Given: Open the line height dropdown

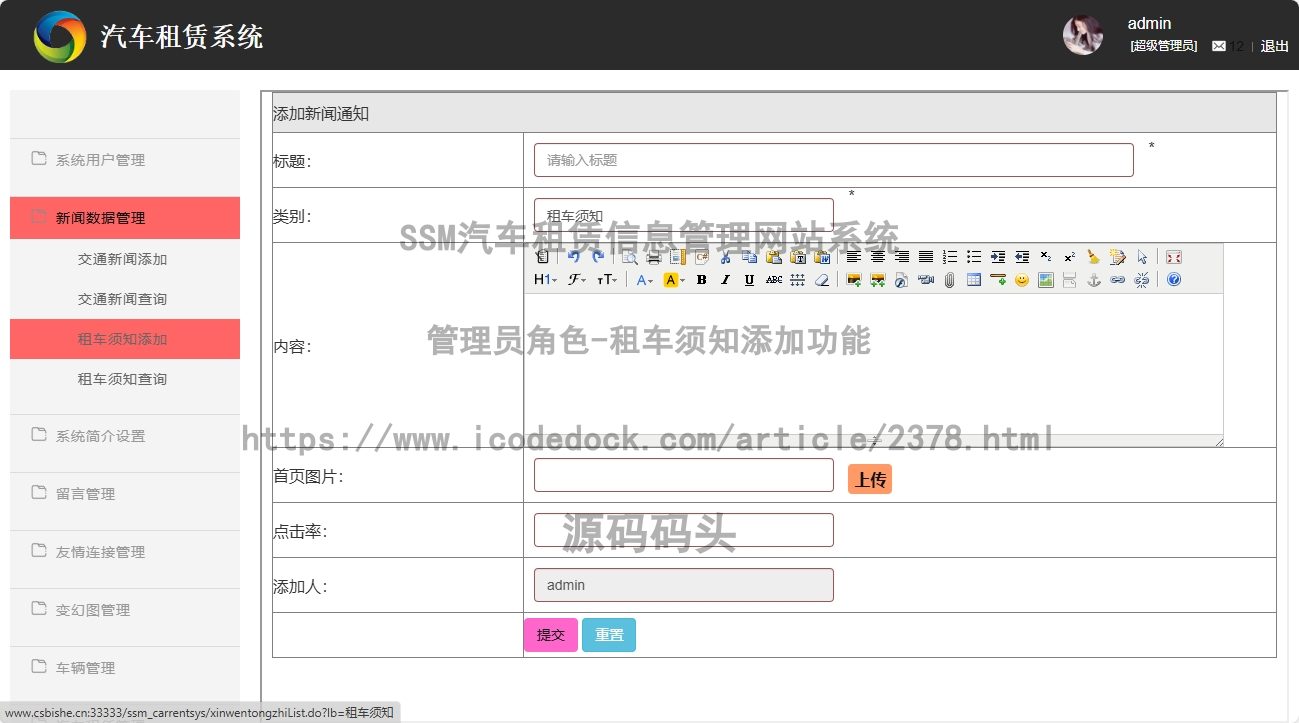Looking at the screenshot, I should click(798, 280).
